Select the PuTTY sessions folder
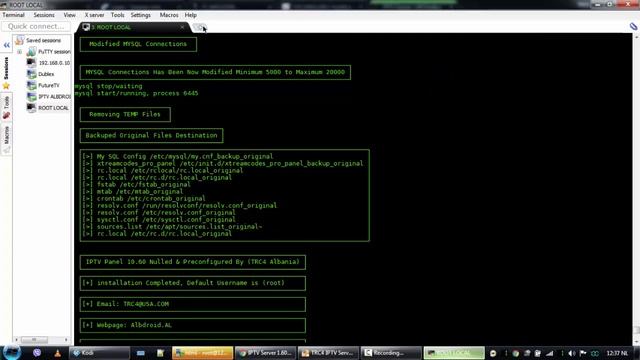This screenshot has width=640, height=360. [49, 52]
